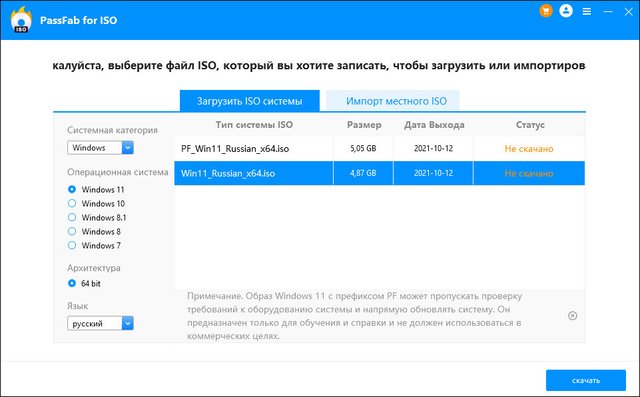Click Не скачано status in highlighted row
640x397 pixels.
[x=529, y=173]
